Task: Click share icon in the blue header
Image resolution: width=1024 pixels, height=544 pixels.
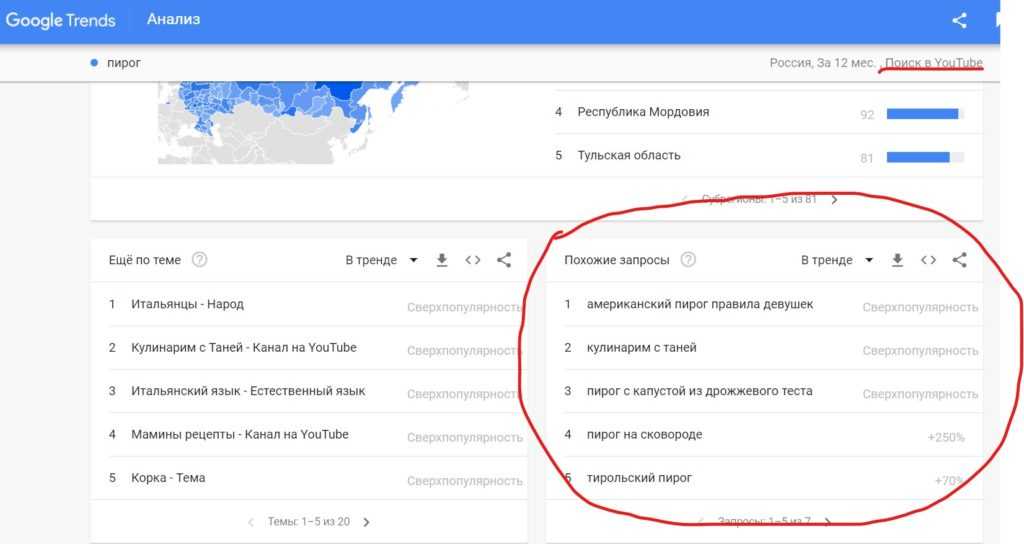Action: point(959,20)
